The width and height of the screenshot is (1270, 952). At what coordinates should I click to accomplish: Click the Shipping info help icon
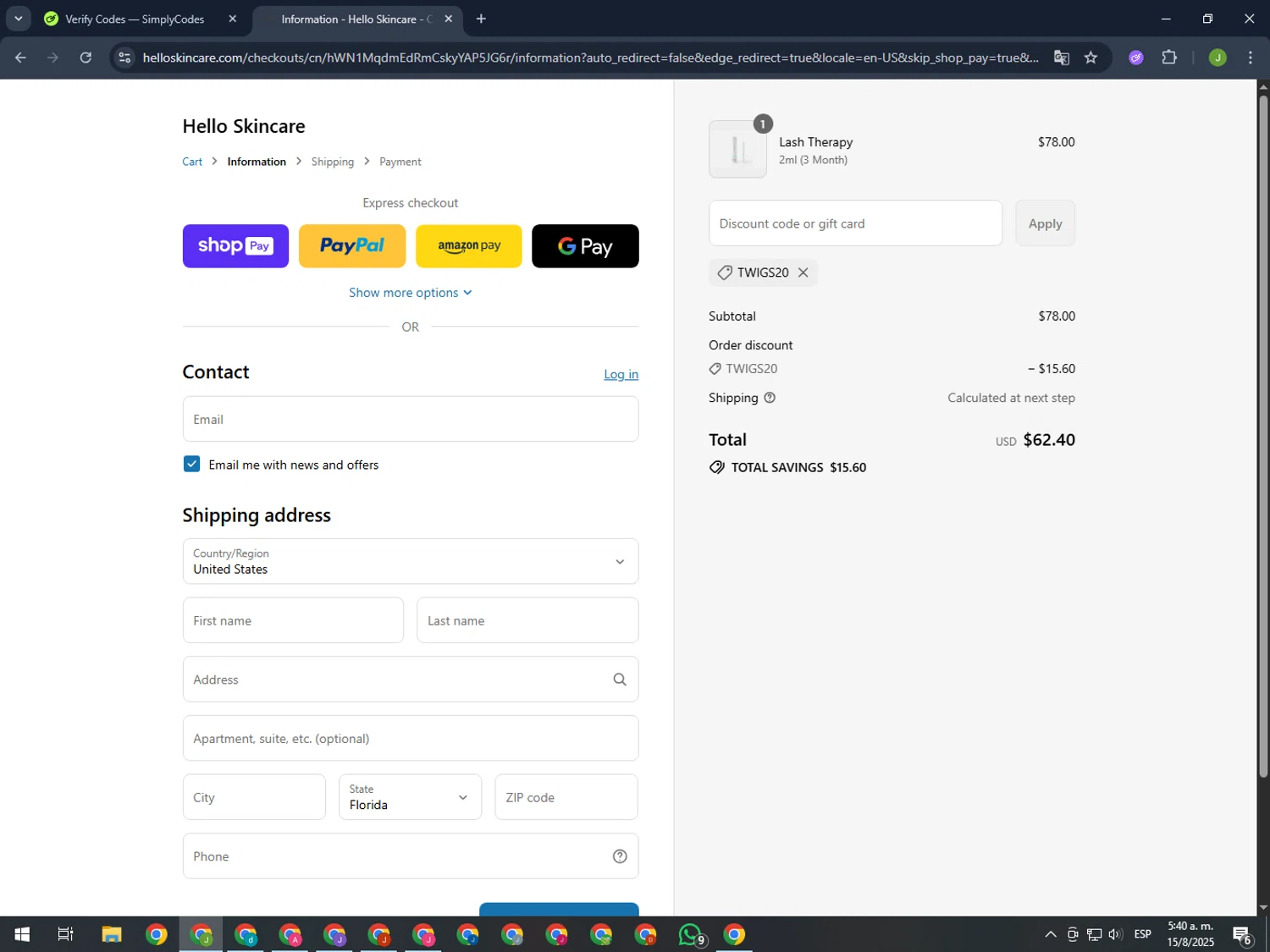(770, 398)
